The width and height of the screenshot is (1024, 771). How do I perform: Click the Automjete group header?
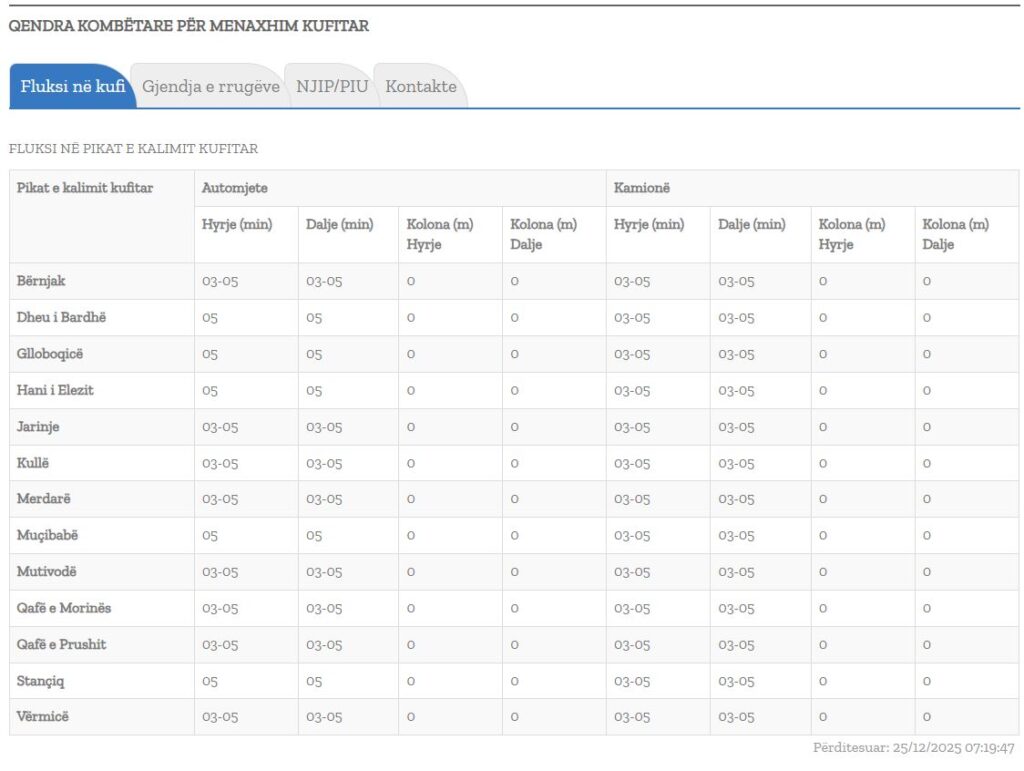(234, 188)
